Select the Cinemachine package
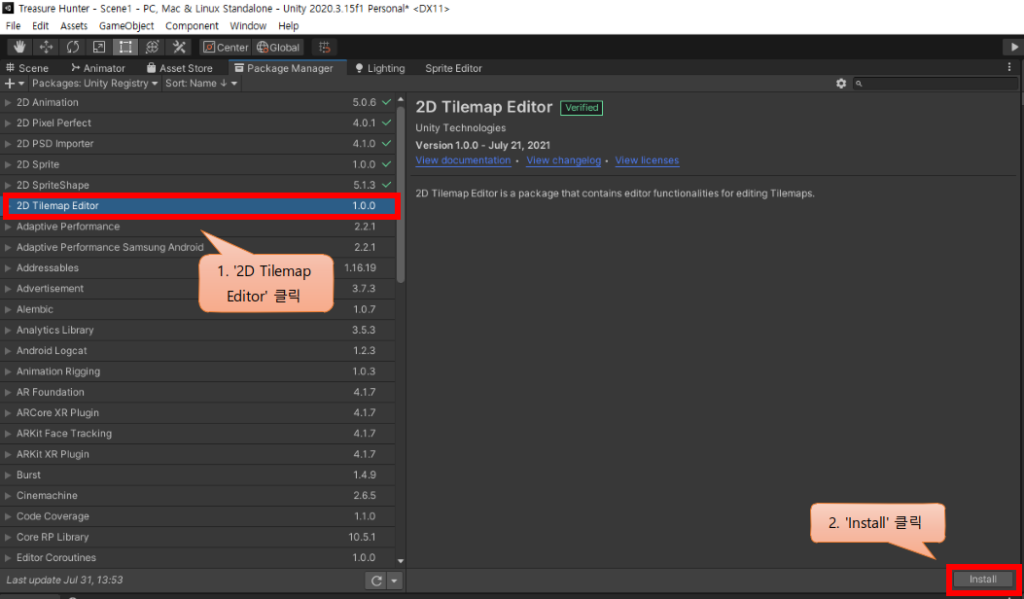This screenshot has width=1024, height=599. click(x=199, y=496)
